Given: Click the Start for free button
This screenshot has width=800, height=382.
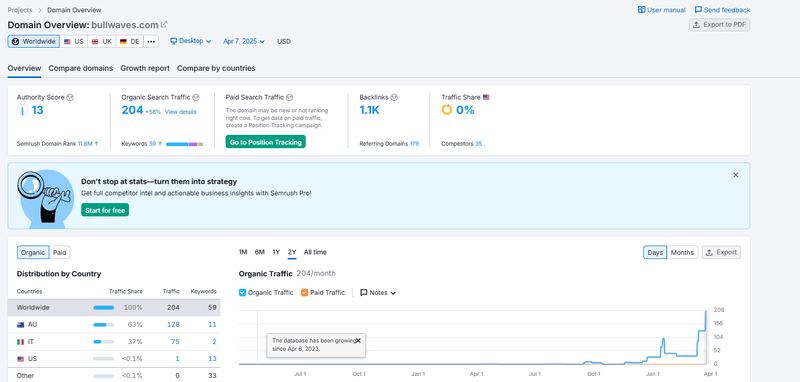Looking at the screenshot, I should [x=105, y=210].
